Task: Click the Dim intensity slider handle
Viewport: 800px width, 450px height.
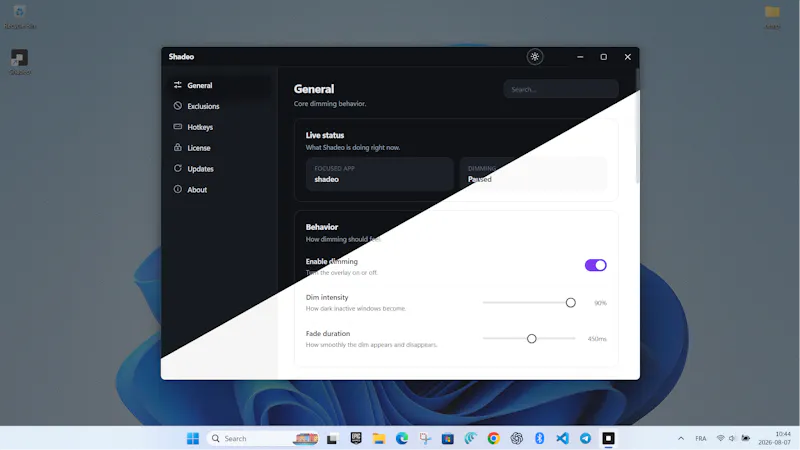Action: click(570, 303)
